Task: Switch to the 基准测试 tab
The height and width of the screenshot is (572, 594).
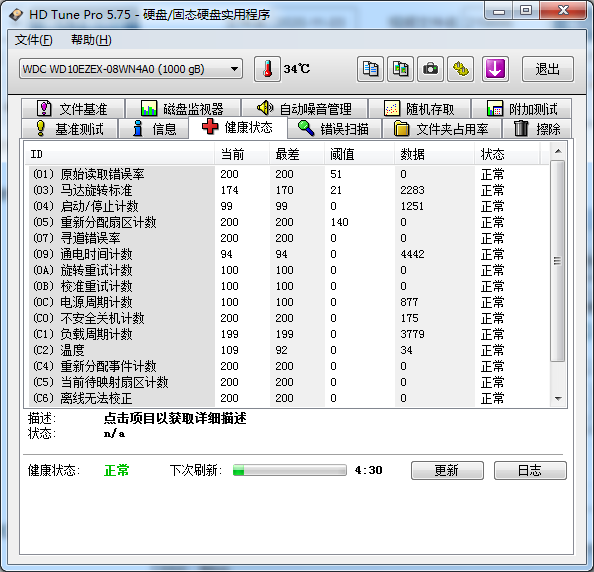Action: coord(70,129)
